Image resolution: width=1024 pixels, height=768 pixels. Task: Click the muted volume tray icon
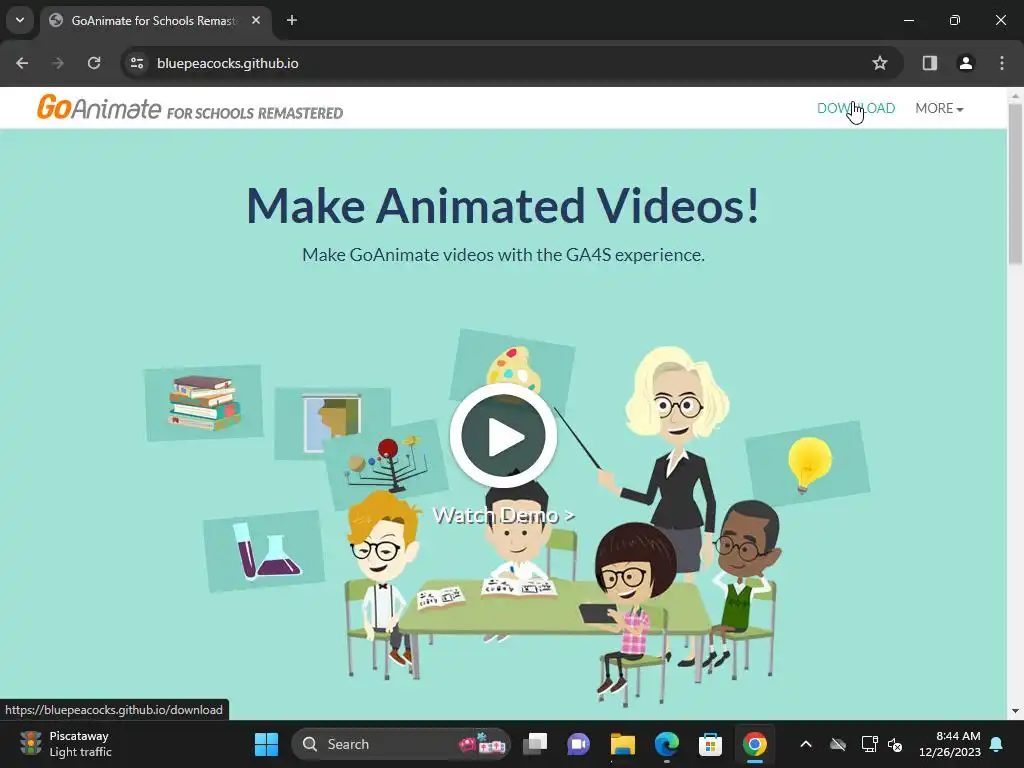[x=895, y=744]
